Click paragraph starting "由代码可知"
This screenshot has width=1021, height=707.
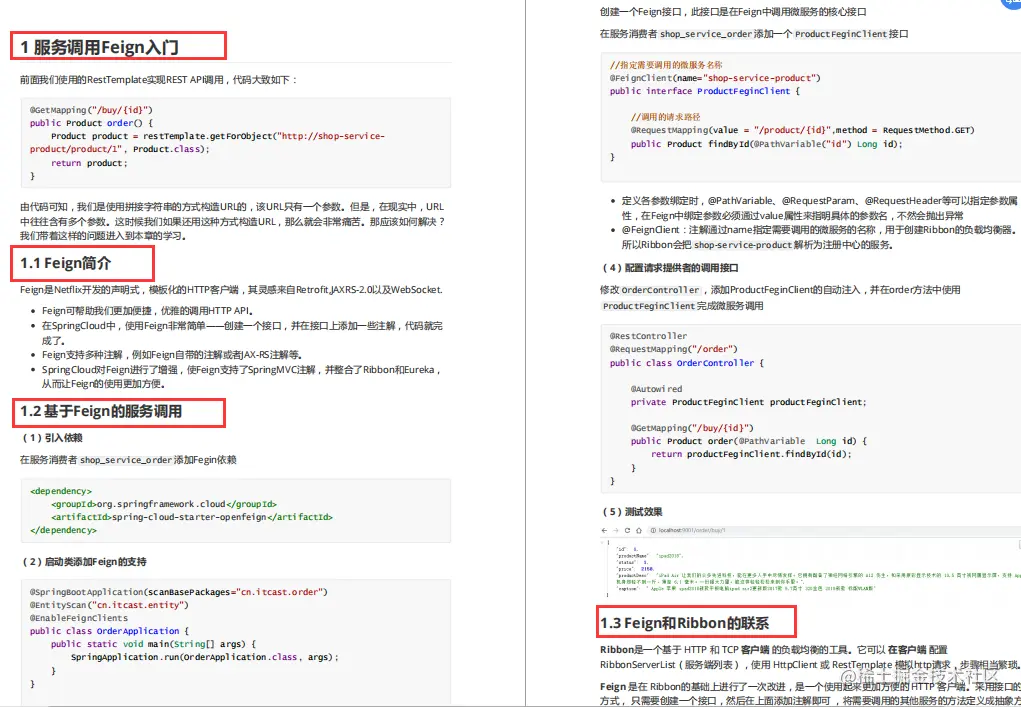click(232, 221)
